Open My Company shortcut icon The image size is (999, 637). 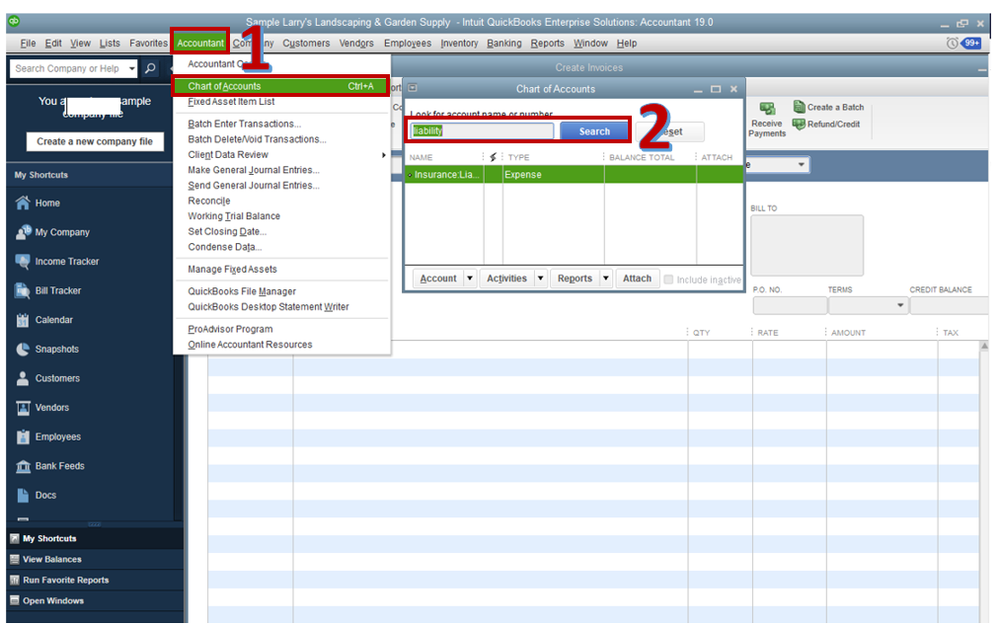click(23, 232)
